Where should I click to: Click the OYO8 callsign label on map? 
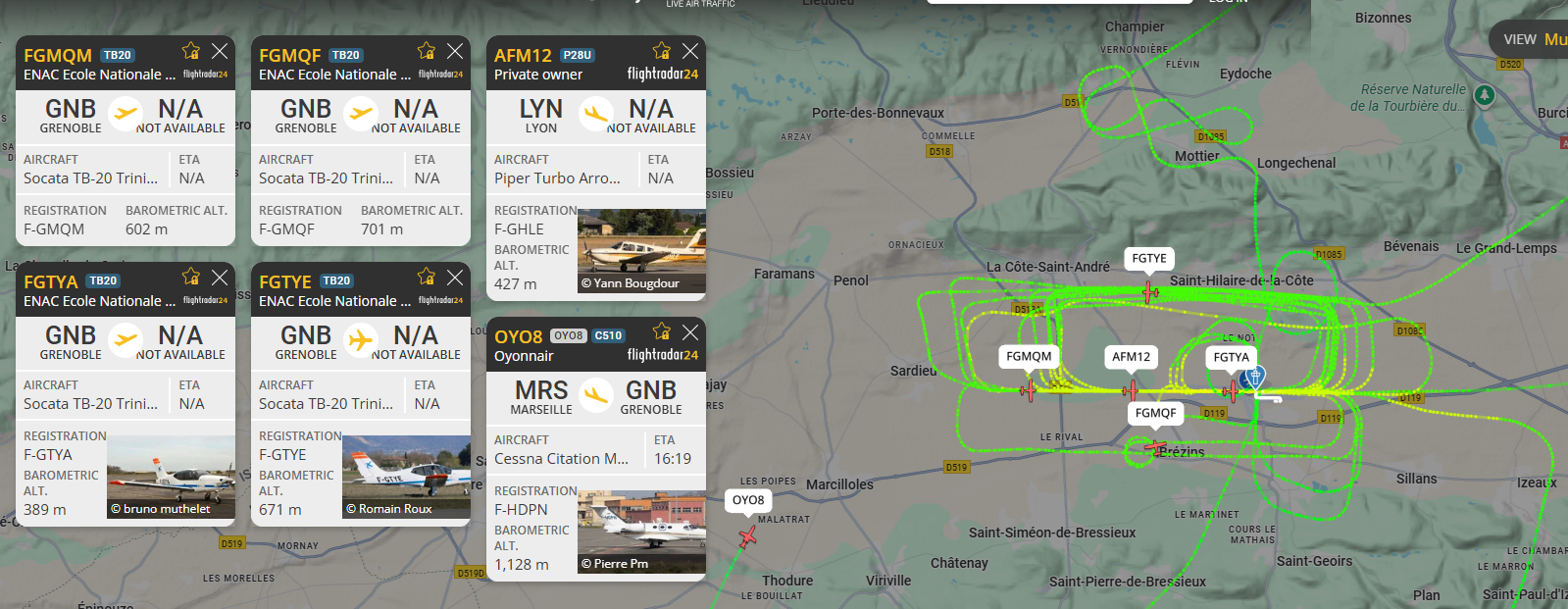coord(748,500)
